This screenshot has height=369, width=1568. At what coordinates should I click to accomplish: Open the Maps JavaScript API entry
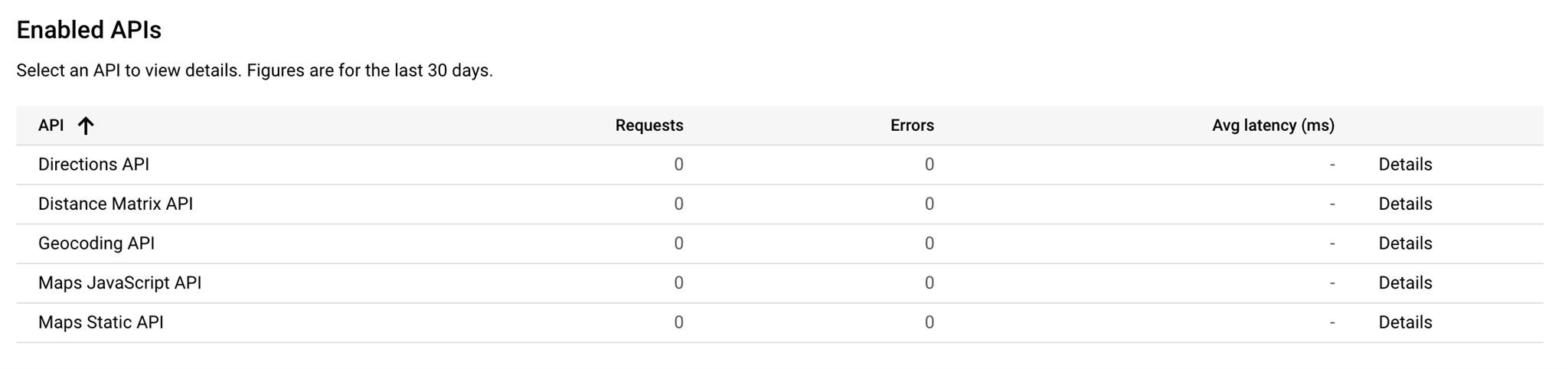click(x=120, y=283)
